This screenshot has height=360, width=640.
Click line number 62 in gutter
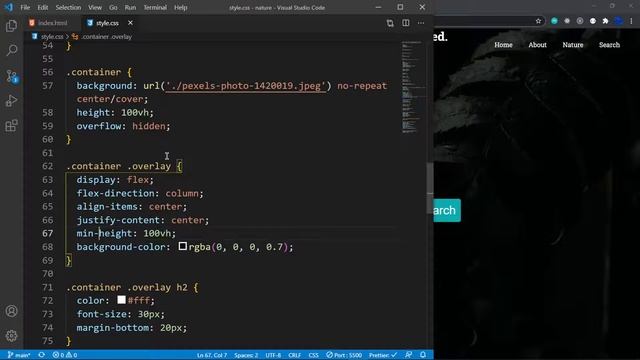coord(47,166)
